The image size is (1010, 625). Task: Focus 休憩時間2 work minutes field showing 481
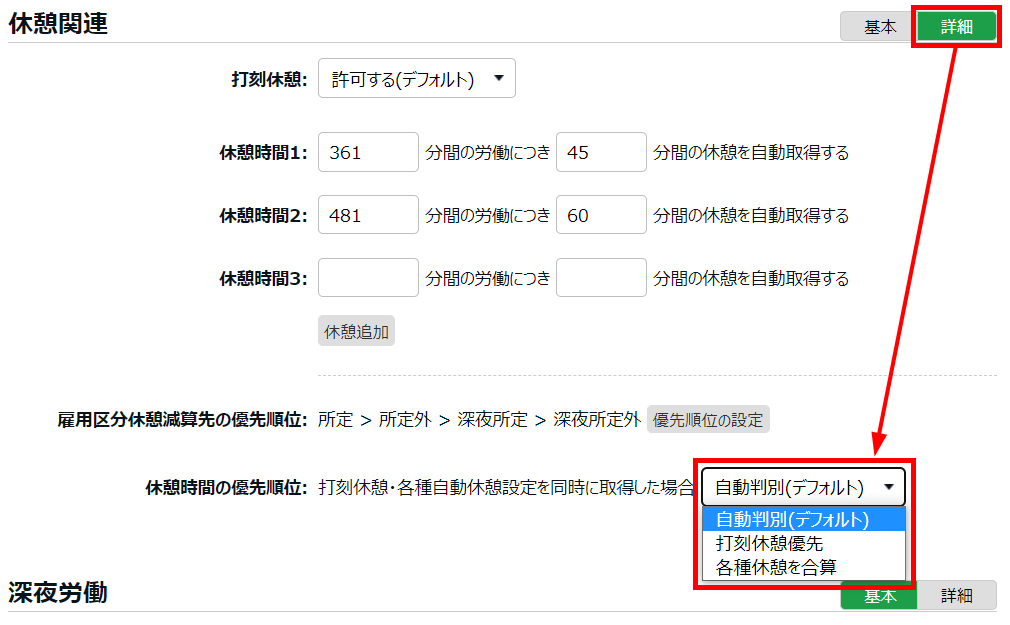(367, 215)
